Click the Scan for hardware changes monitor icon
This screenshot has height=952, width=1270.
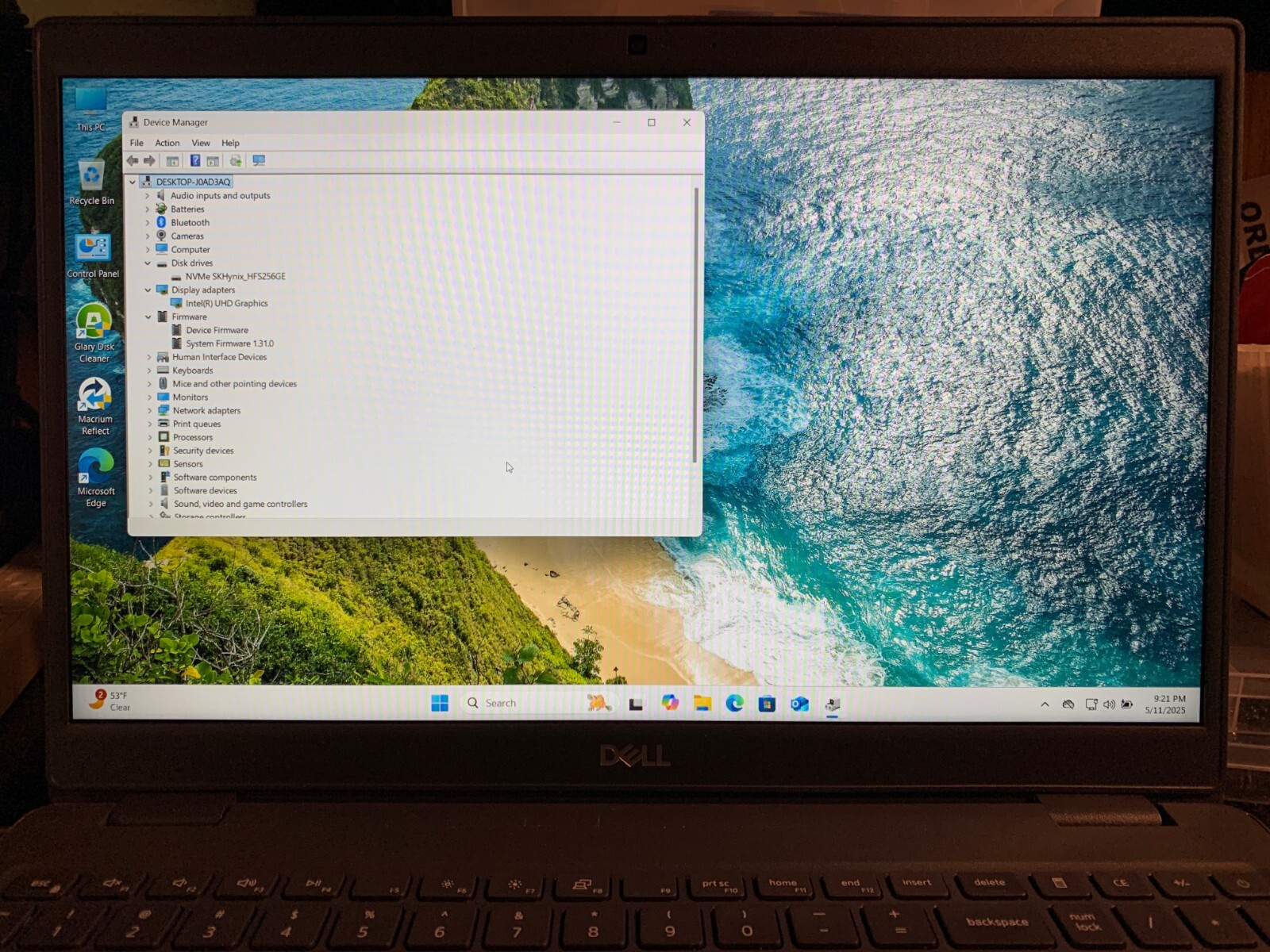coord(259,161)
